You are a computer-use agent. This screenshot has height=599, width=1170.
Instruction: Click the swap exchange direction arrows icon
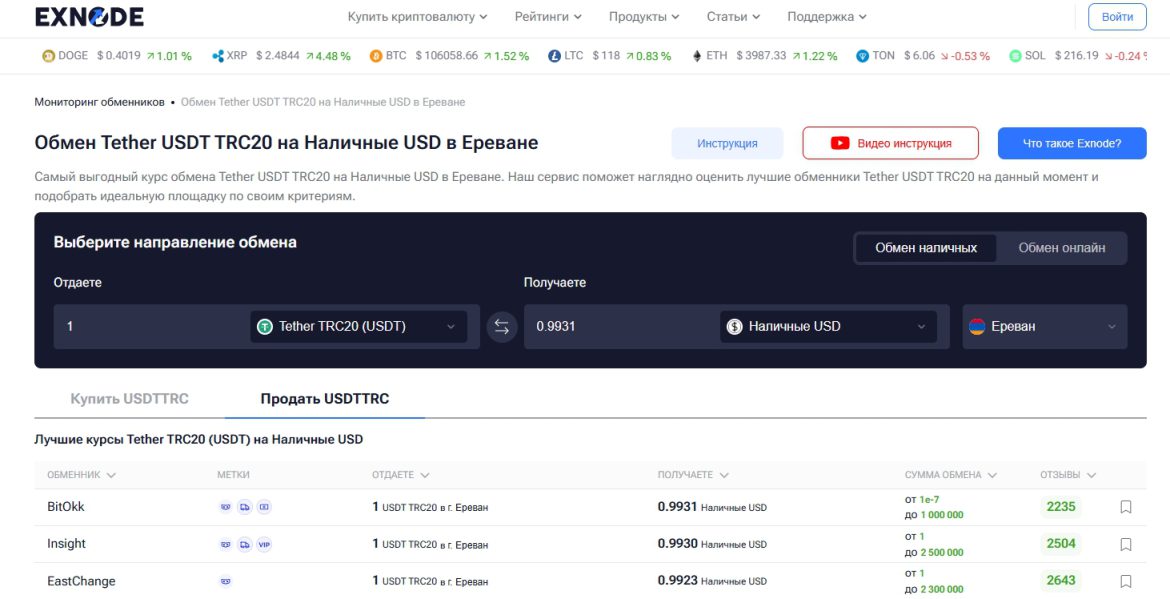(x=502, y=327)
